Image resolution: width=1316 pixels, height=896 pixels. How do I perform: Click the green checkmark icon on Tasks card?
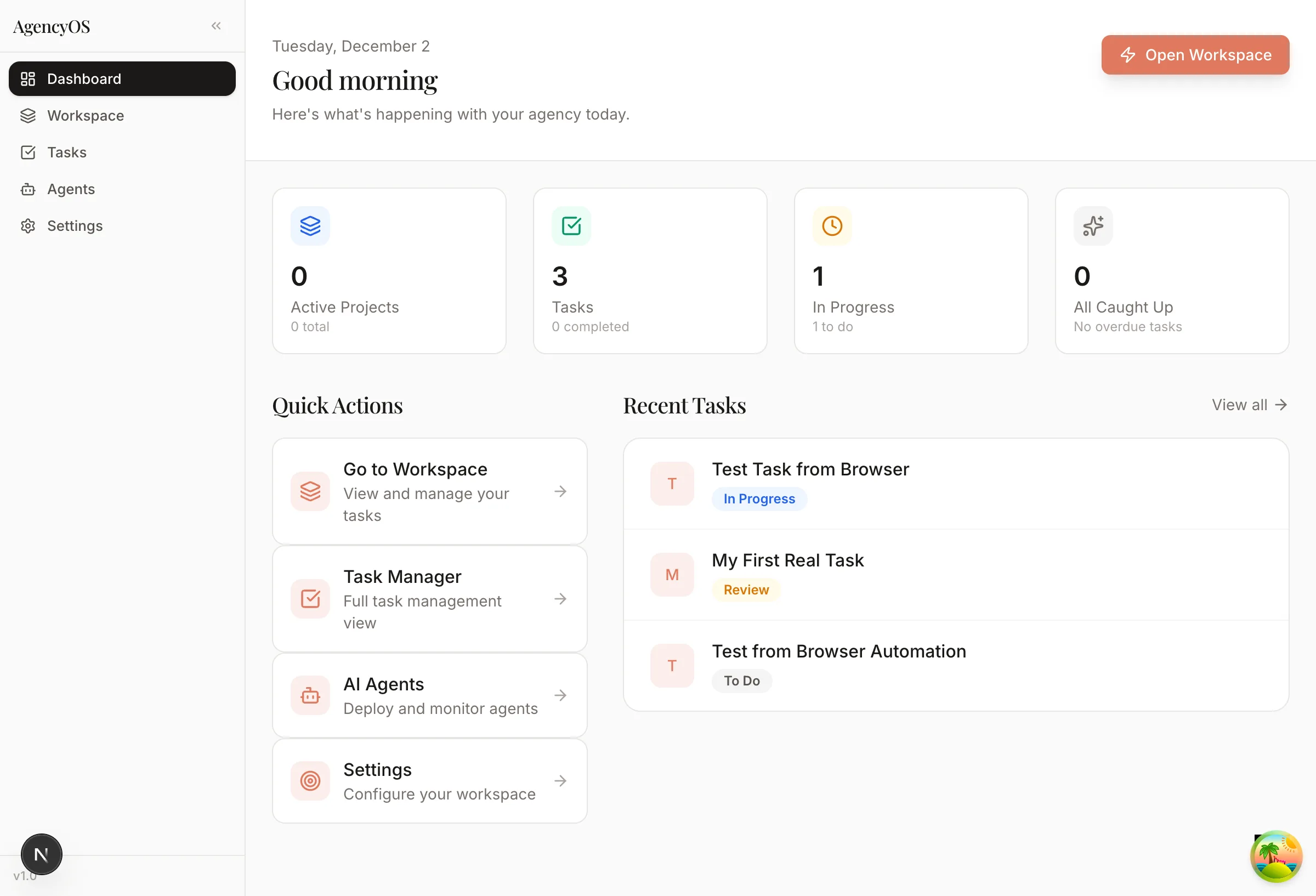point(571,225)
